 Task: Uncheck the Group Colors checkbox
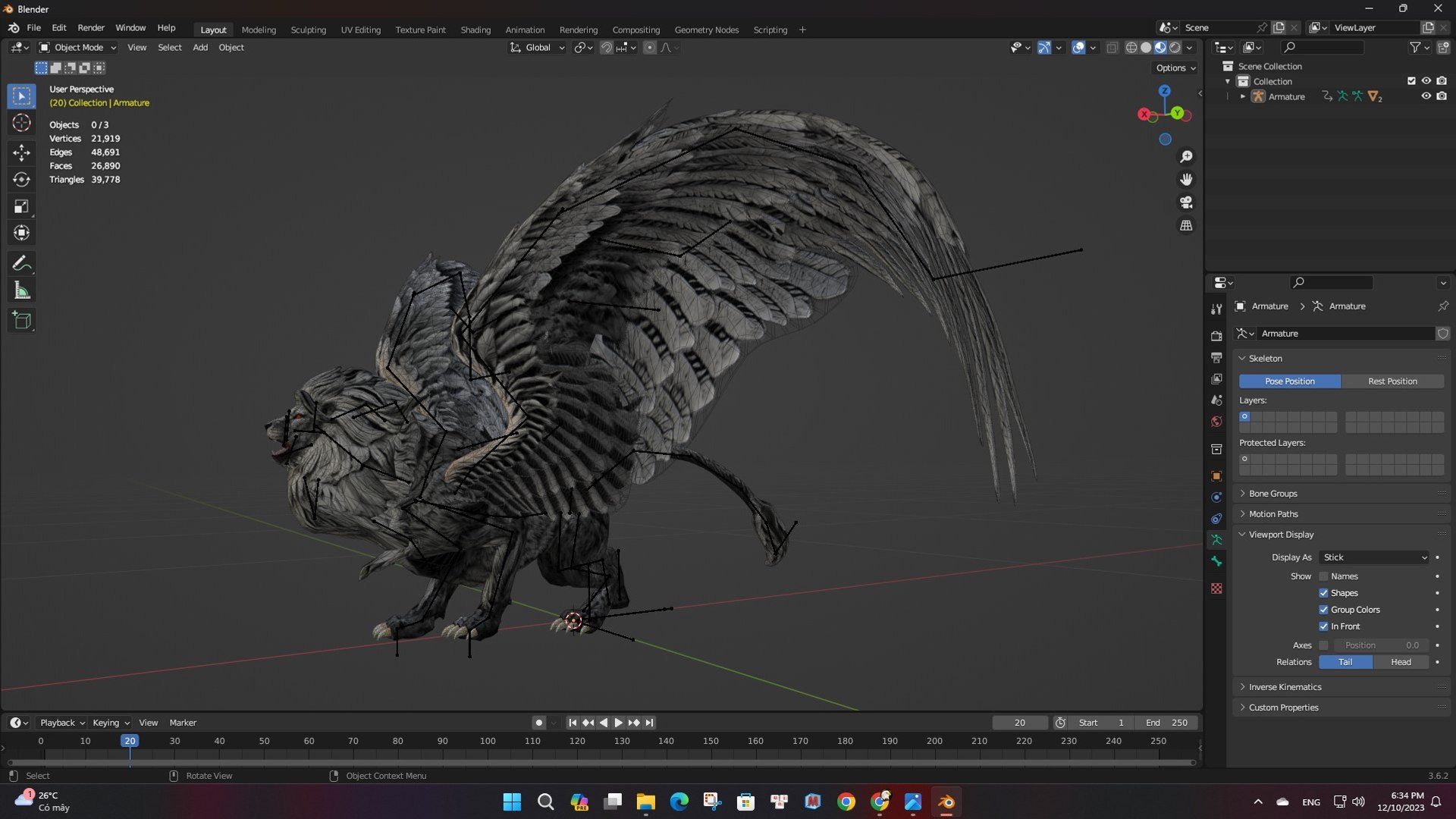tap(1323, 610)
